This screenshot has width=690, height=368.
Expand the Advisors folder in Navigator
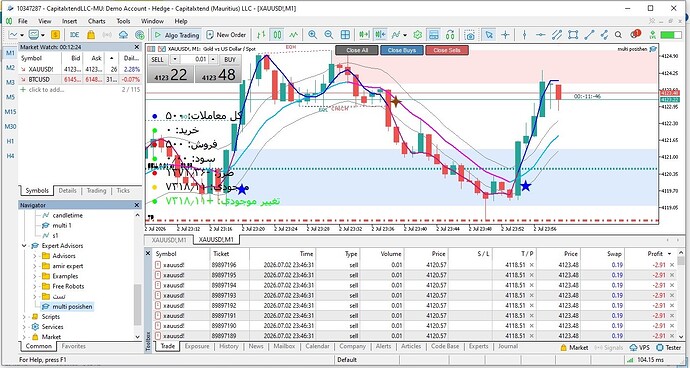point(34,256)
